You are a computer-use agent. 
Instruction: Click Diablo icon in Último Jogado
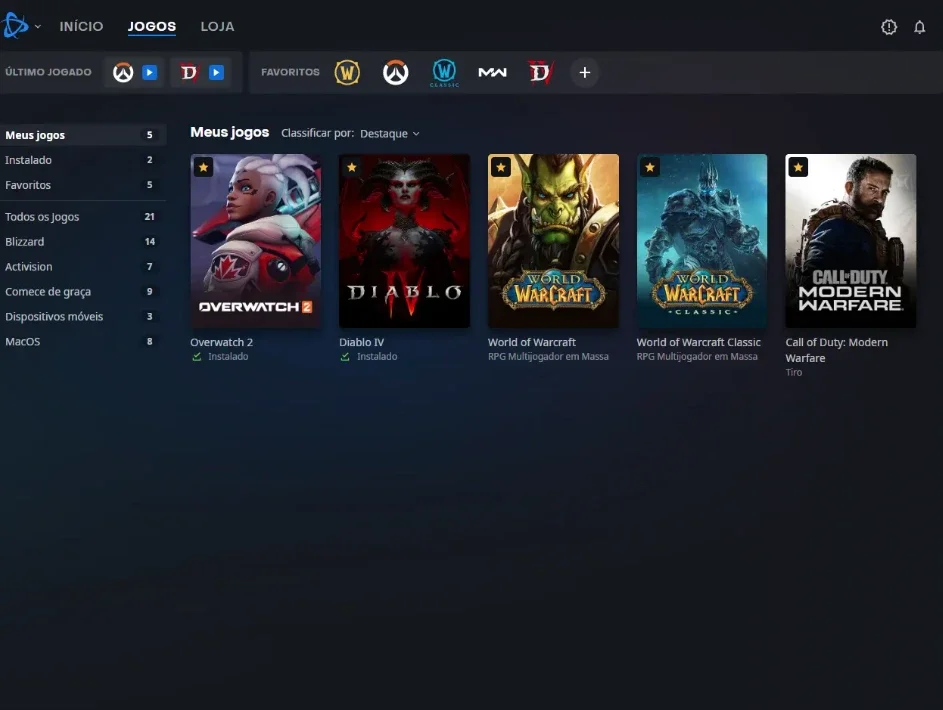189,73
